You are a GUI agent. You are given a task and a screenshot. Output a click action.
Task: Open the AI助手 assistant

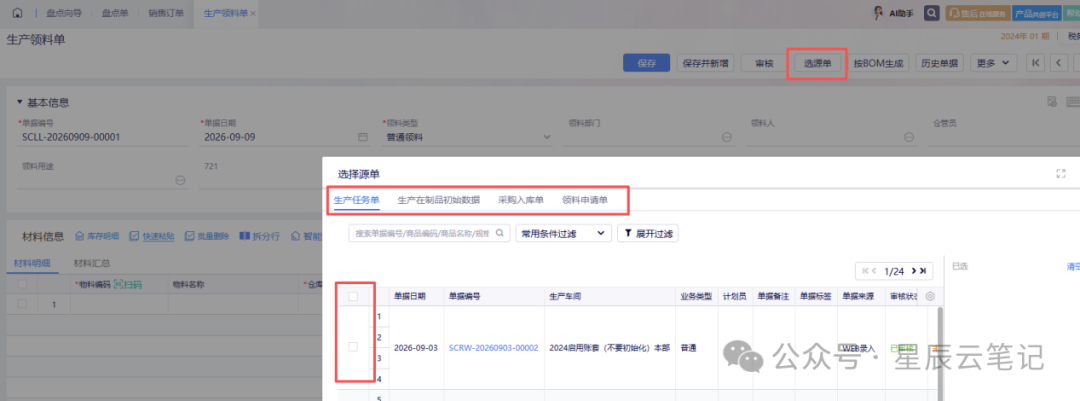pyautogui.click(x=895, y=13)
